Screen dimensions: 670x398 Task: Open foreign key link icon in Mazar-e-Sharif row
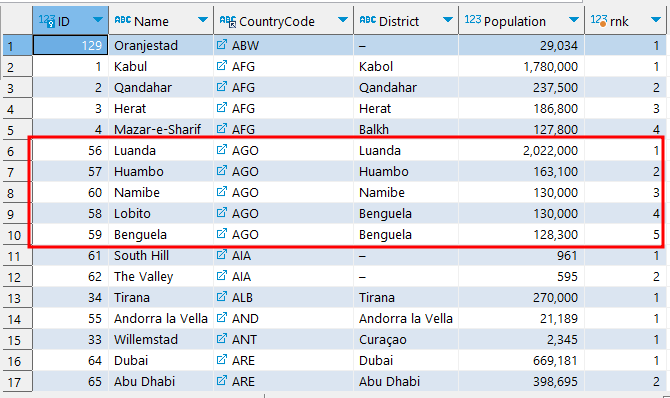tap(222, 128)
